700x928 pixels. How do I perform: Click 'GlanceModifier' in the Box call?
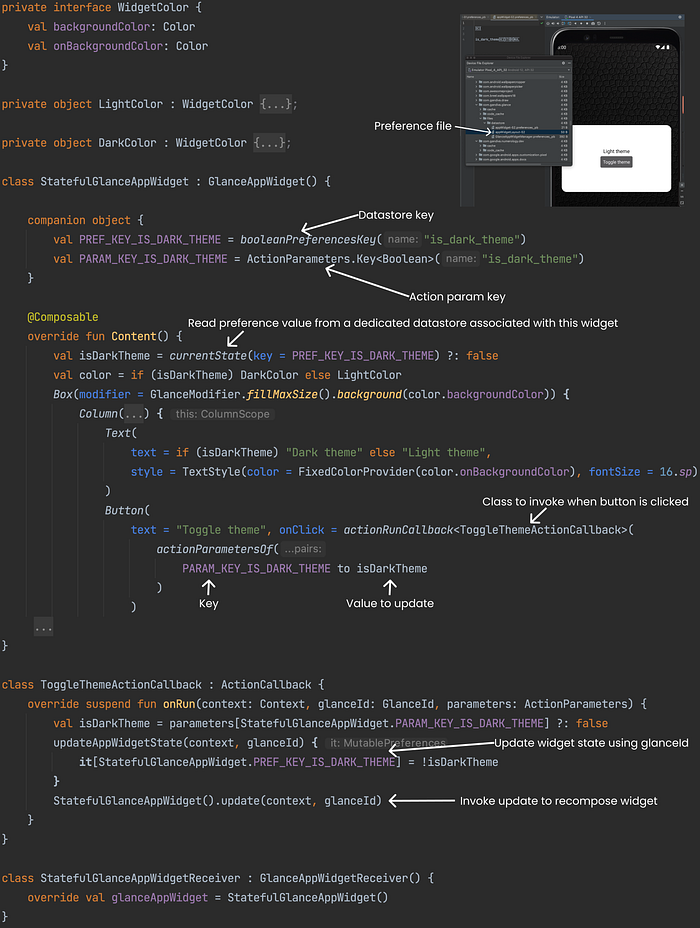pyautogui.click(x=195, y=394)
